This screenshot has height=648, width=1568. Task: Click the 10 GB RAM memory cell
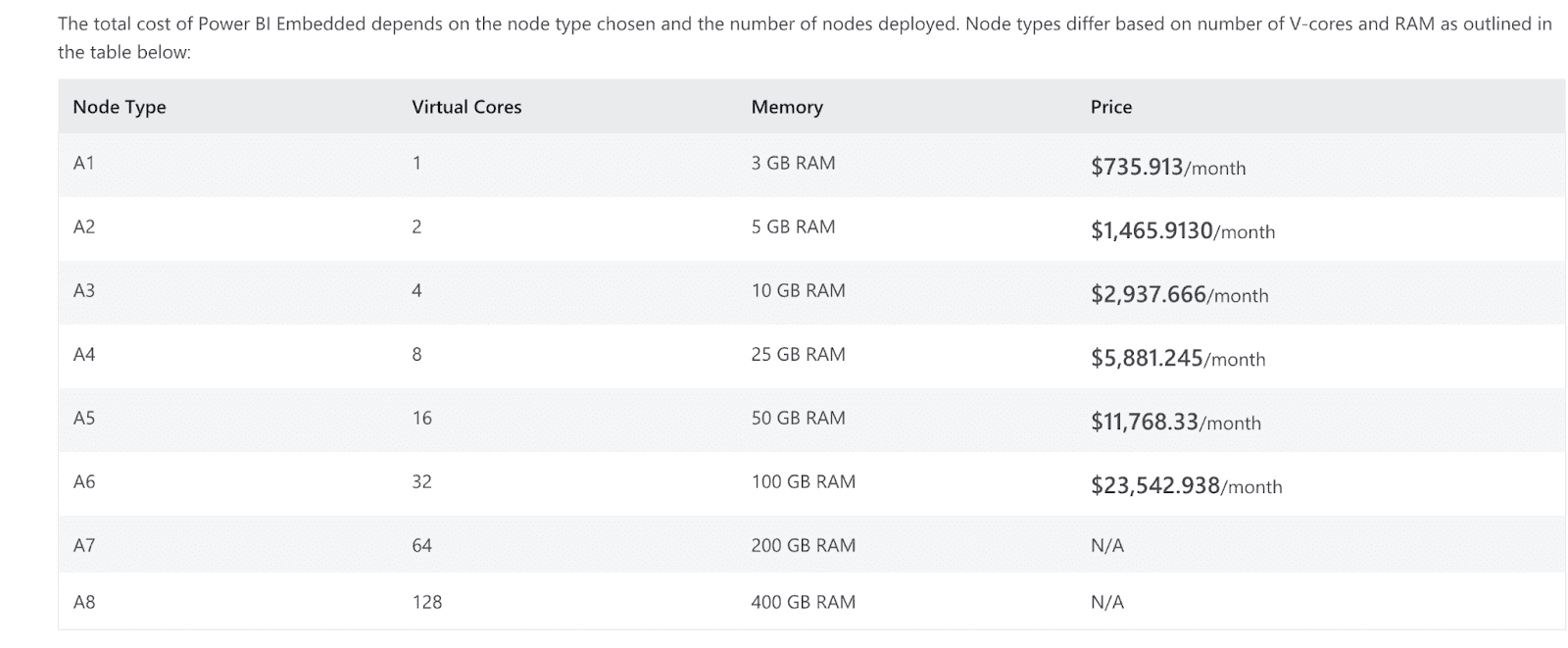pos(798,290)
